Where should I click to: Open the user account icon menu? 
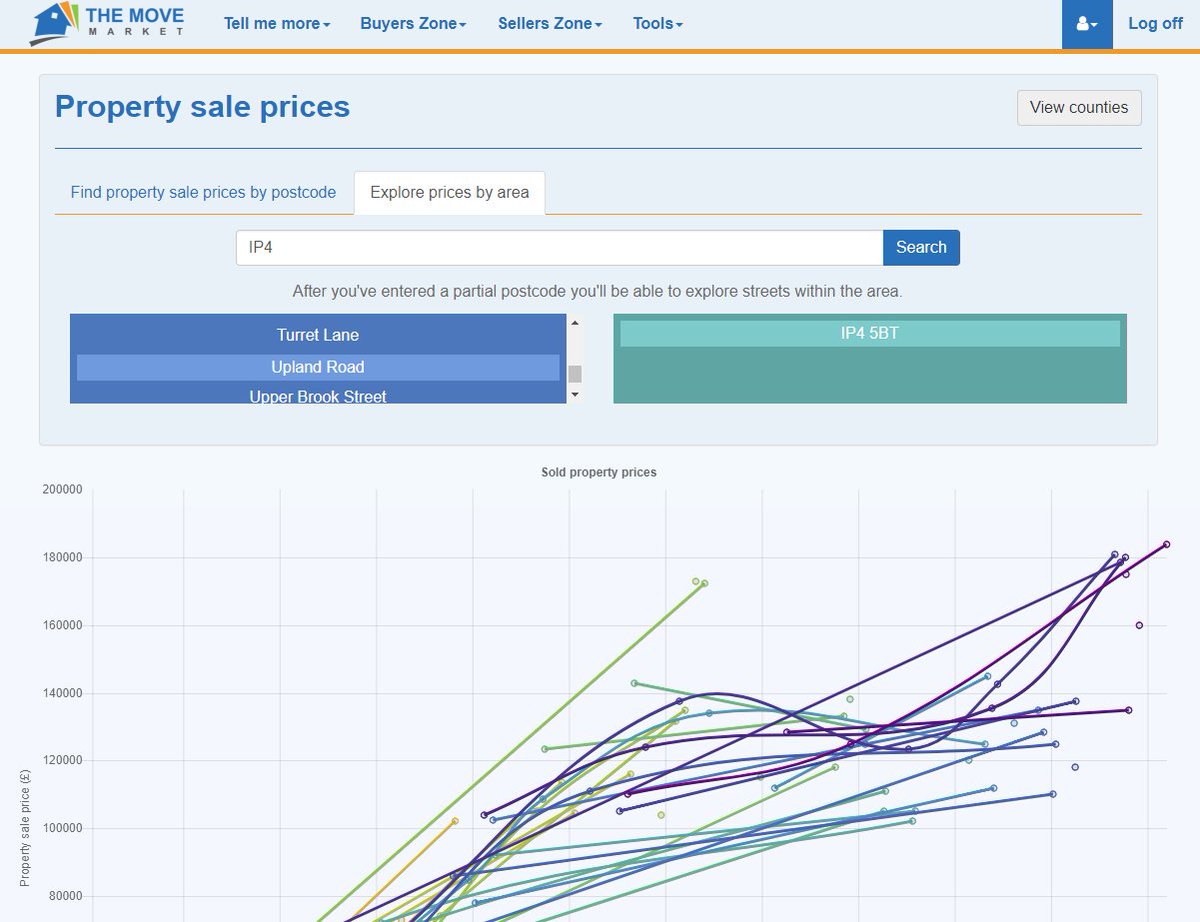click(x=1087, y=23)
